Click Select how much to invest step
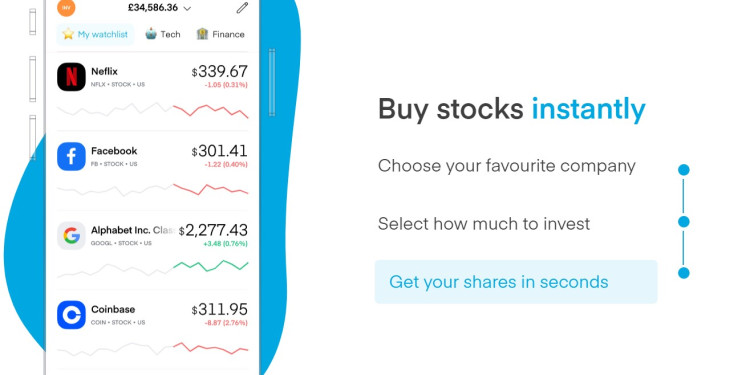750x375 pixels. coord(484,223)
